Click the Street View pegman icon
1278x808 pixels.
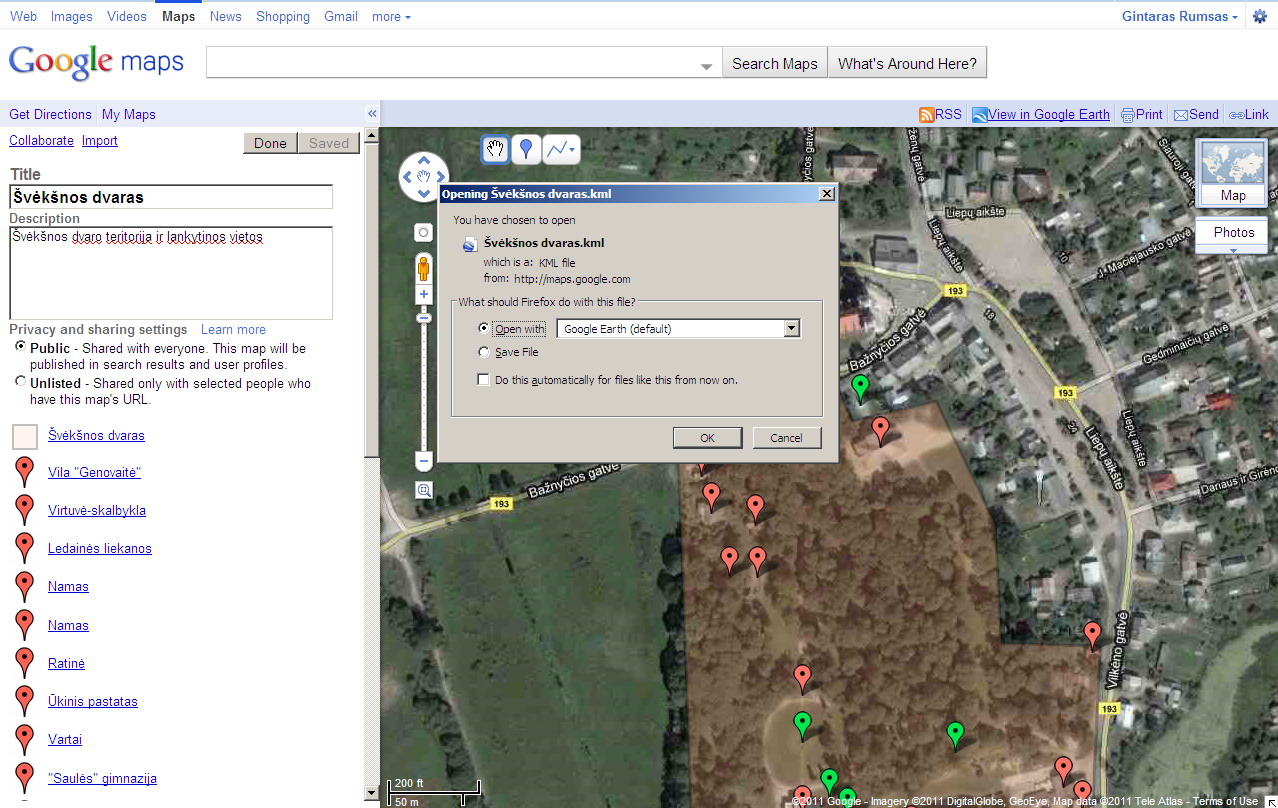pos(424,268)
